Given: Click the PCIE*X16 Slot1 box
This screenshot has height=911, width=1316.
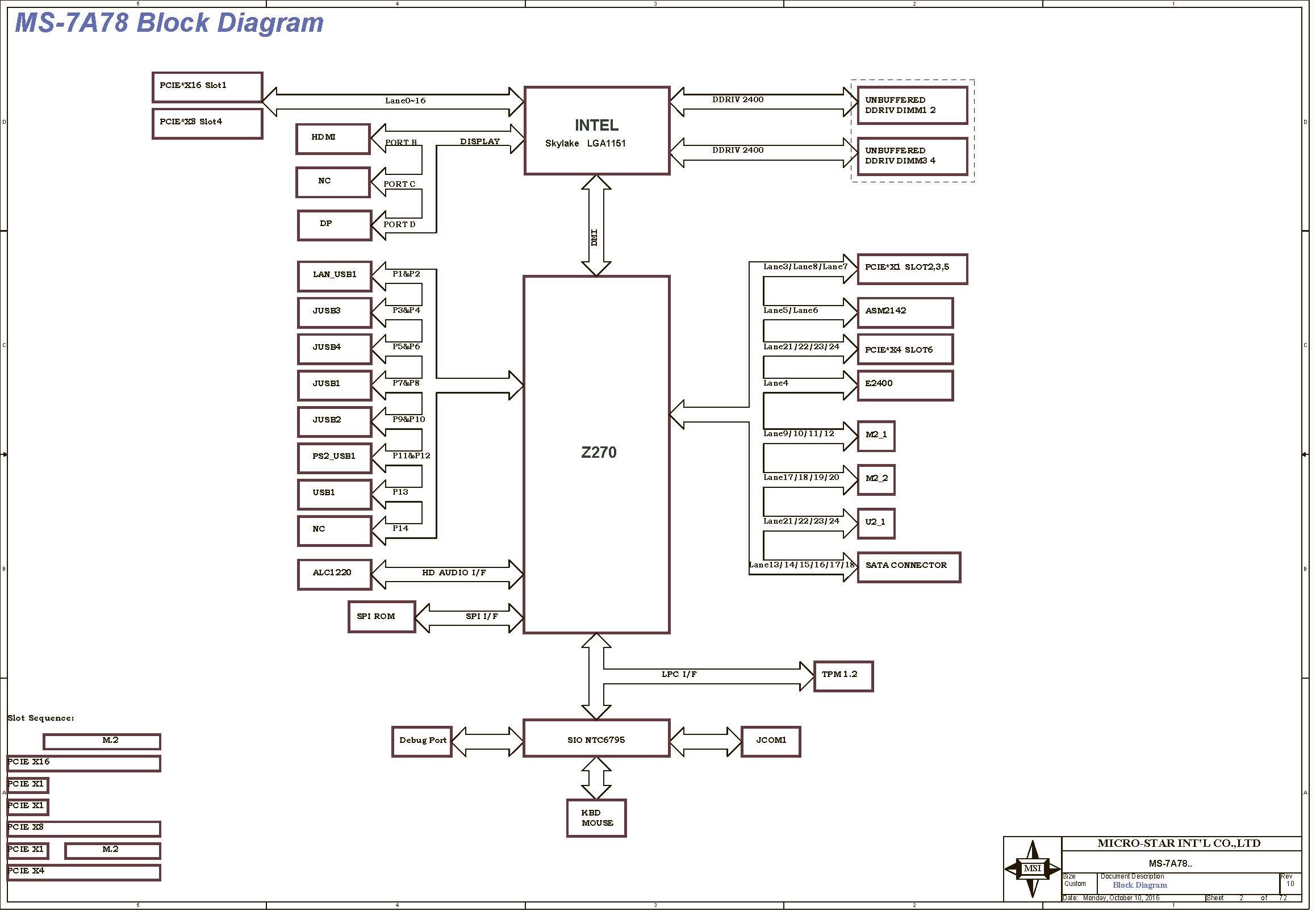Looking at the screenshot, I should [x=207, y=87].
